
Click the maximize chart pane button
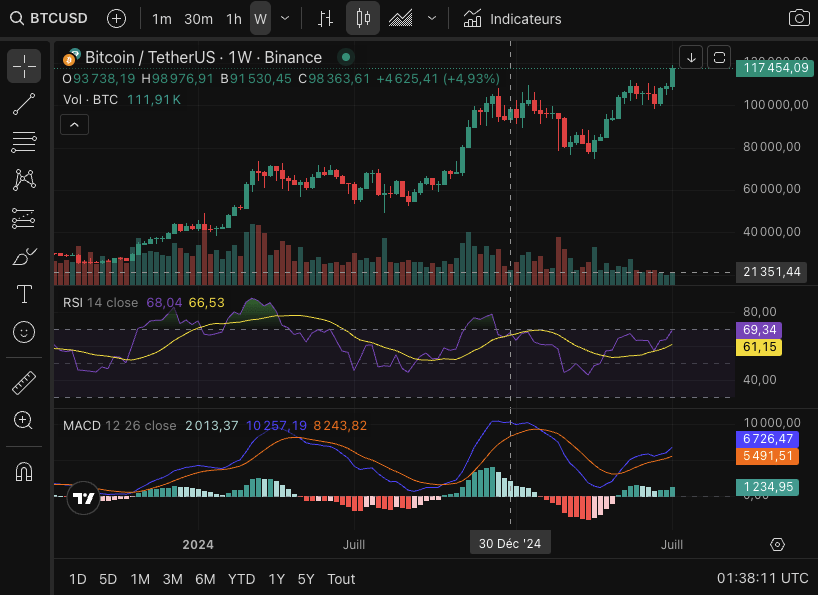[x=719, y=57]
